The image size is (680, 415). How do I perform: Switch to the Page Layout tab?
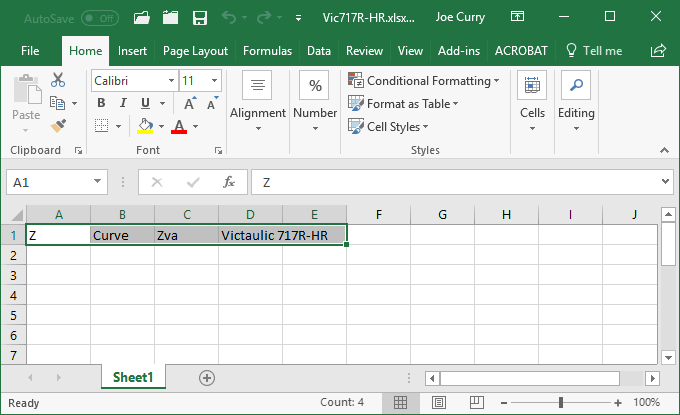(x=195, y=51)
